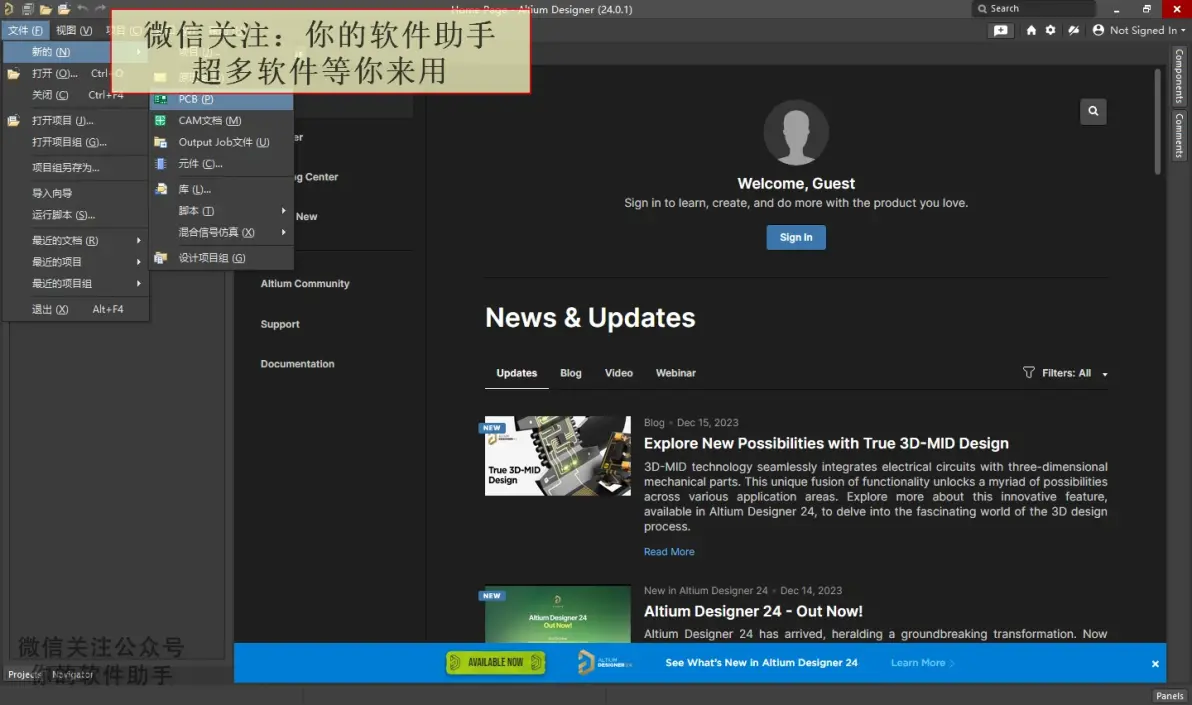The width and height of the screenshot is (1192, 705).
Task: Open the Altium Designer 24 - Out Now! headline
Action: [753, 611]
